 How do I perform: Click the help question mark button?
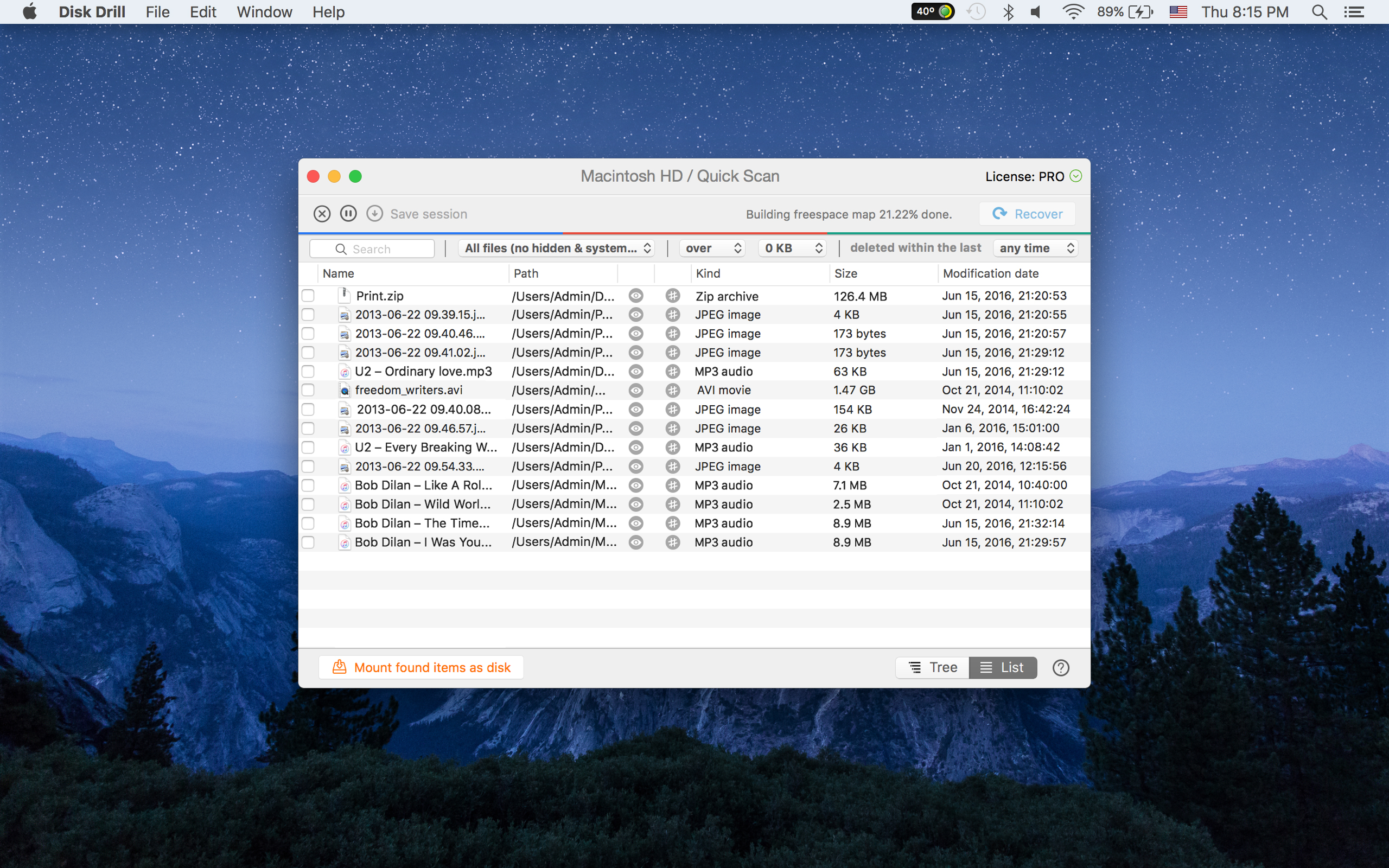1061,667
